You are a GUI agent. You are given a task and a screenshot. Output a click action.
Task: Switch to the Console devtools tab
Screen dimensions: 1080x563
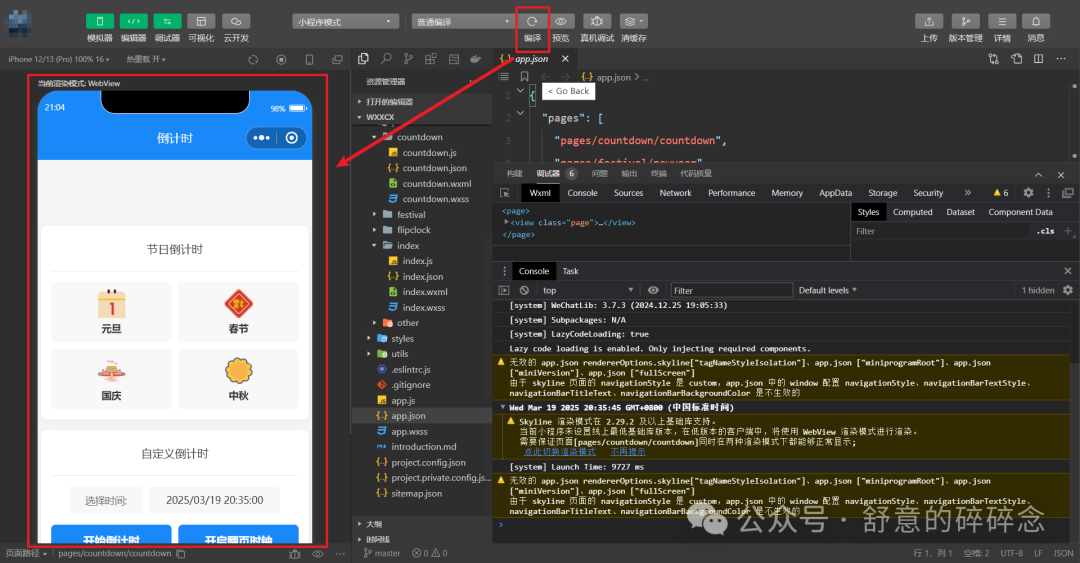582,193
